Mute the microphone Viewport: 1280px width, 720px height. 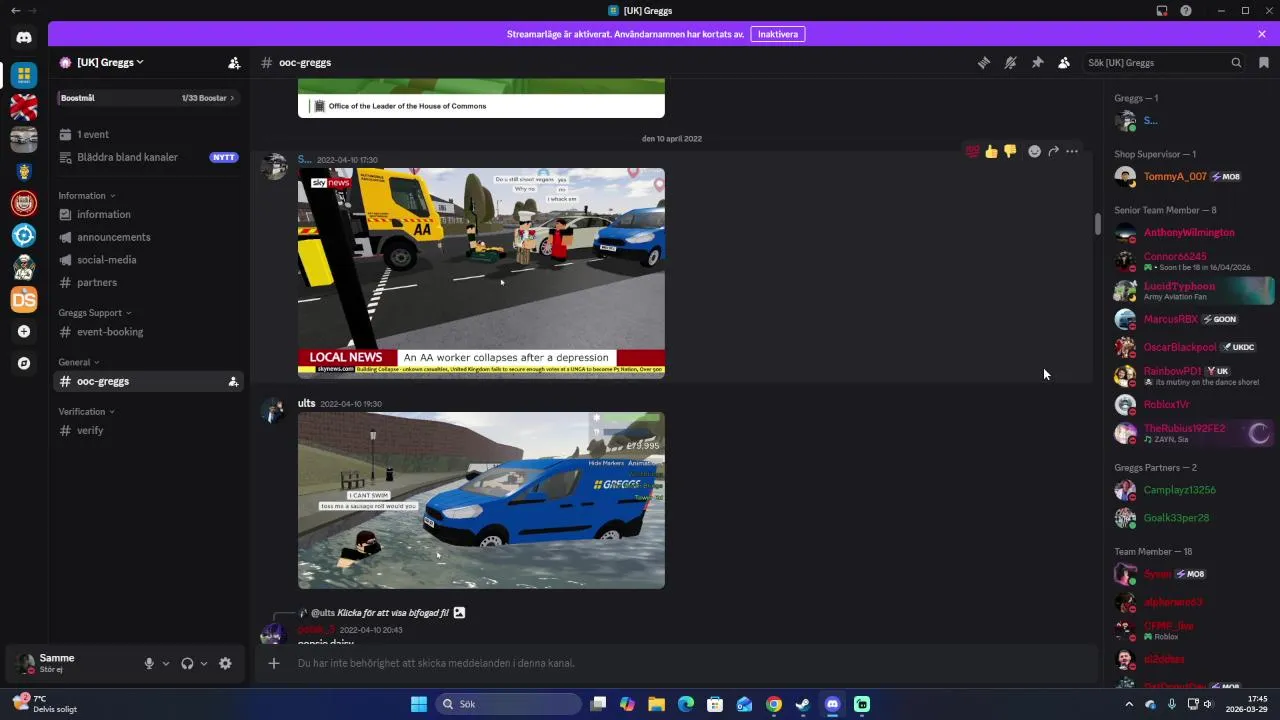tap(149, 663)
